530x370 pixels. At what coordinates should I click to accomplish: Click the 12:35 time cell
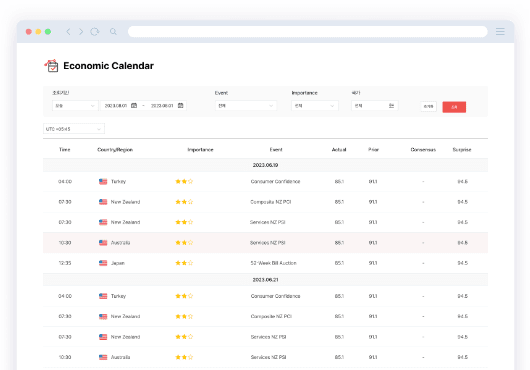click(65, 263)
